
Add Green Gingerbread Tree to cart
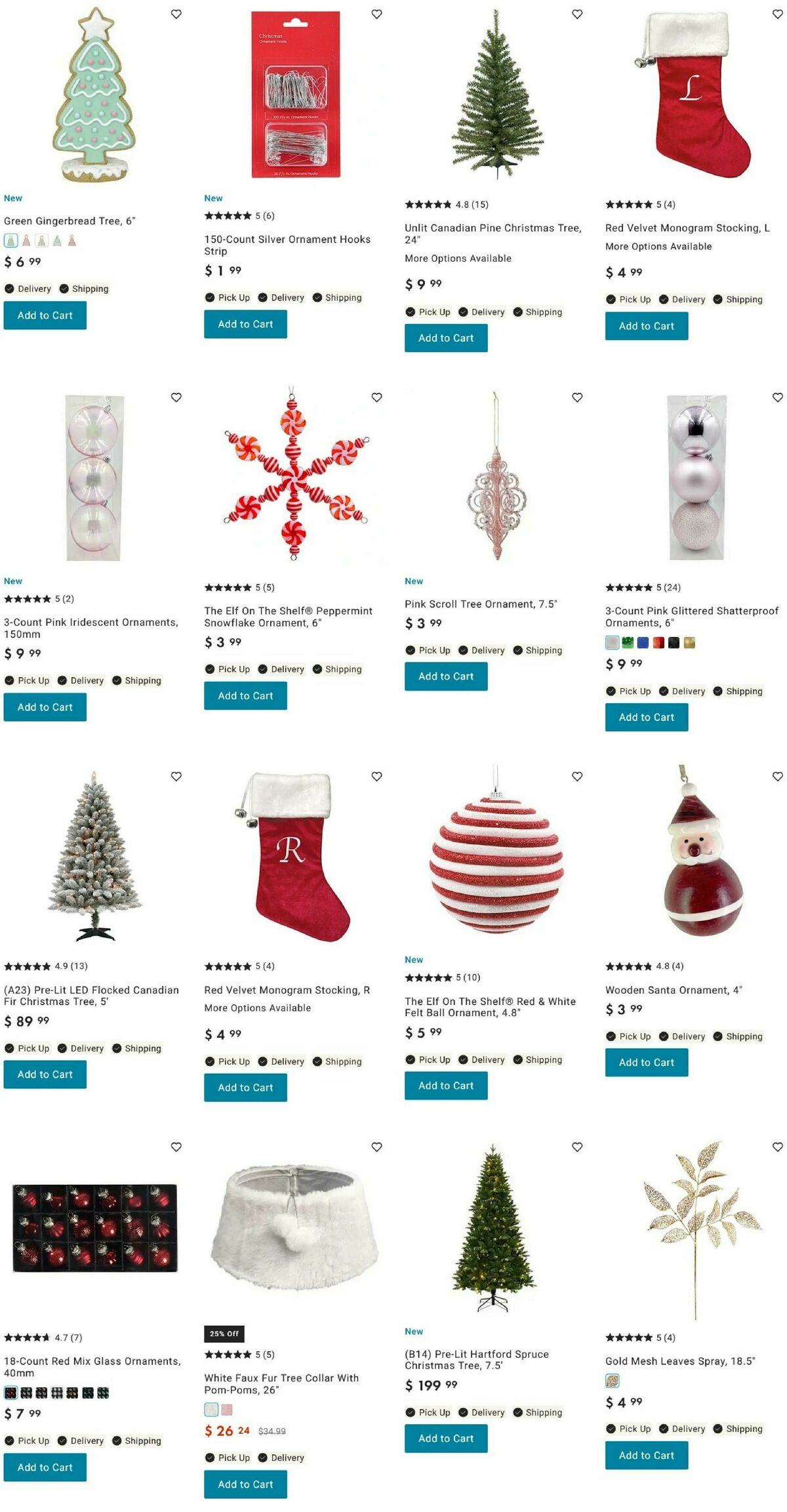(x=45, y=316)
